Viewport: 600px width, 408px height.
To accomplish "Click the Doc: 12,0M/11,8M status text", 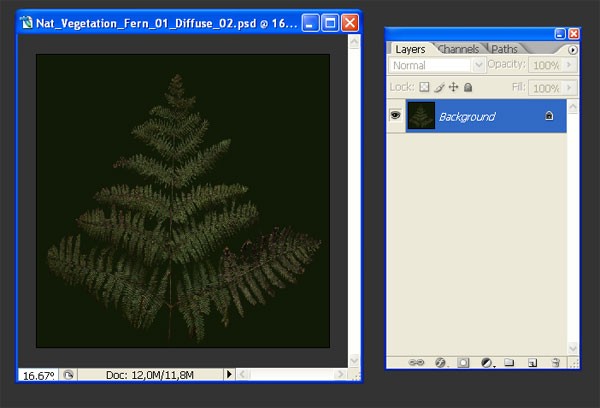I will 150,375.
